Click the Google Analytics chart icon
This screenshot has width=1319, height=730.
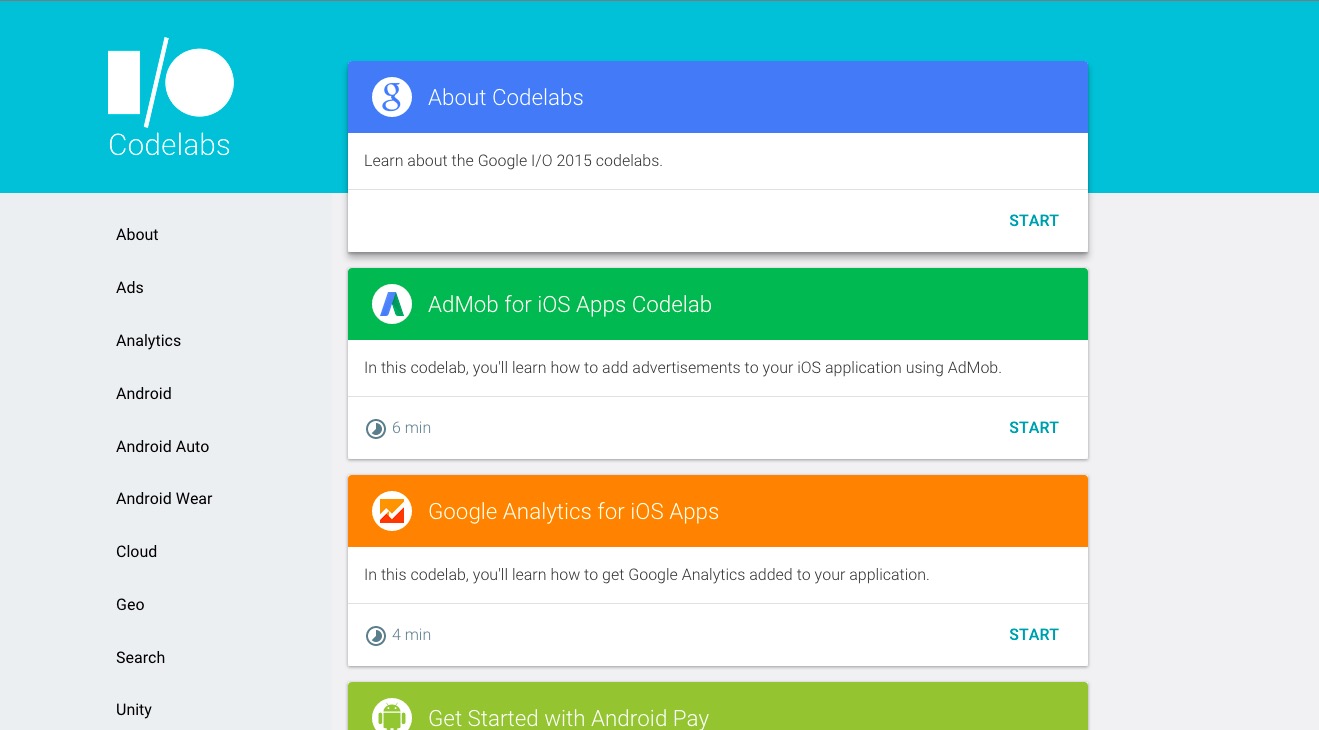[391, 511]
